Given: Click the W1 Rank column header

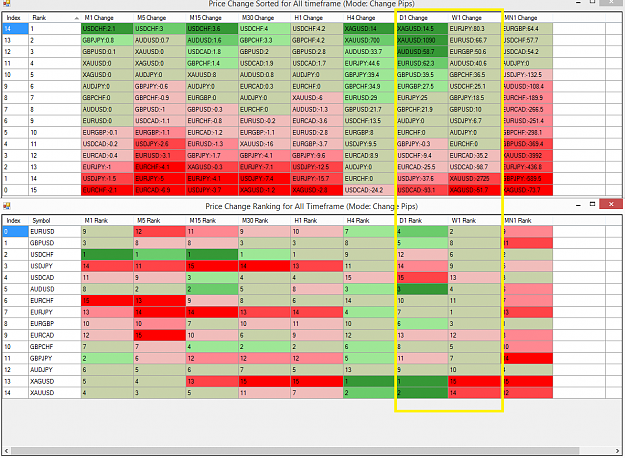Looking at the screenshot, I should 474,220.
